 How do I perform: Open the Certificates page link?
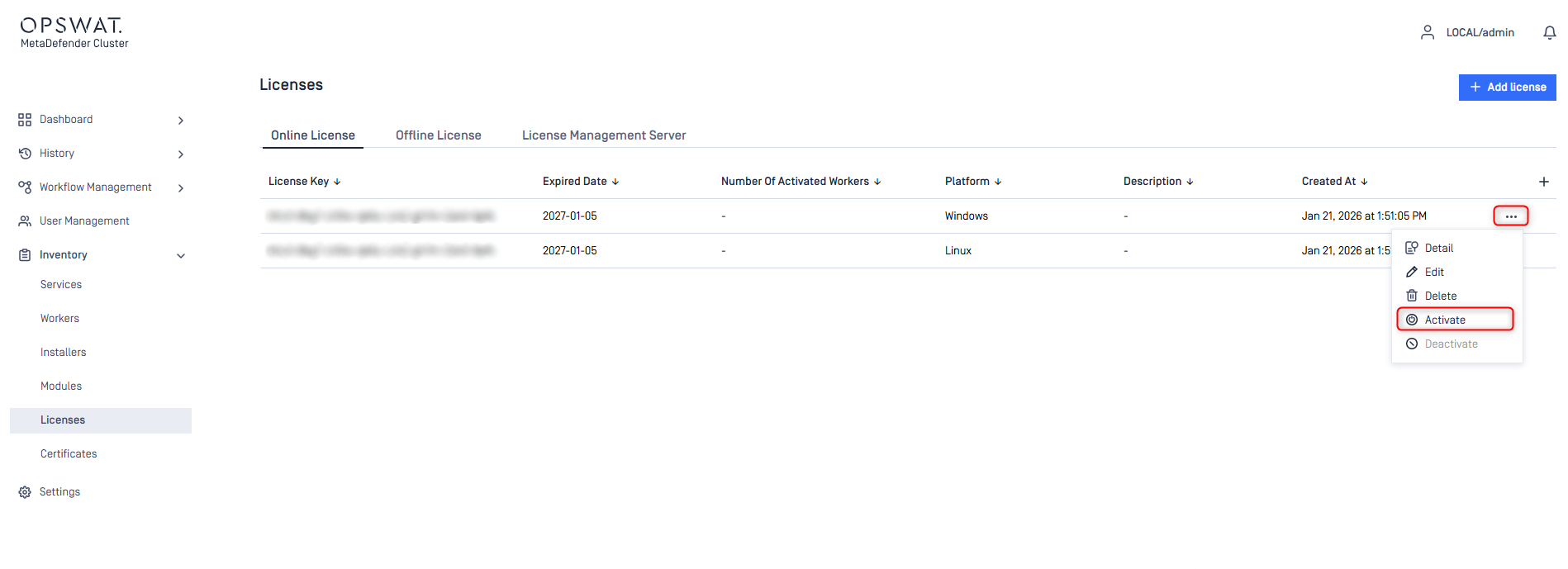point(69,454)
